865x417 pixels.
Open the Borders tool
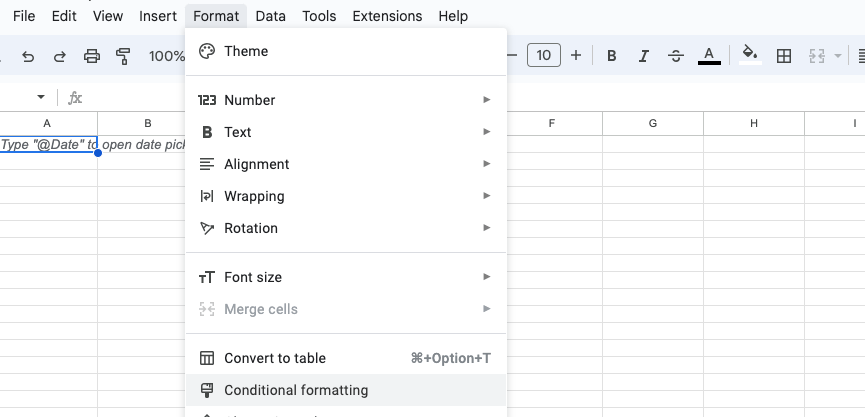783,55
